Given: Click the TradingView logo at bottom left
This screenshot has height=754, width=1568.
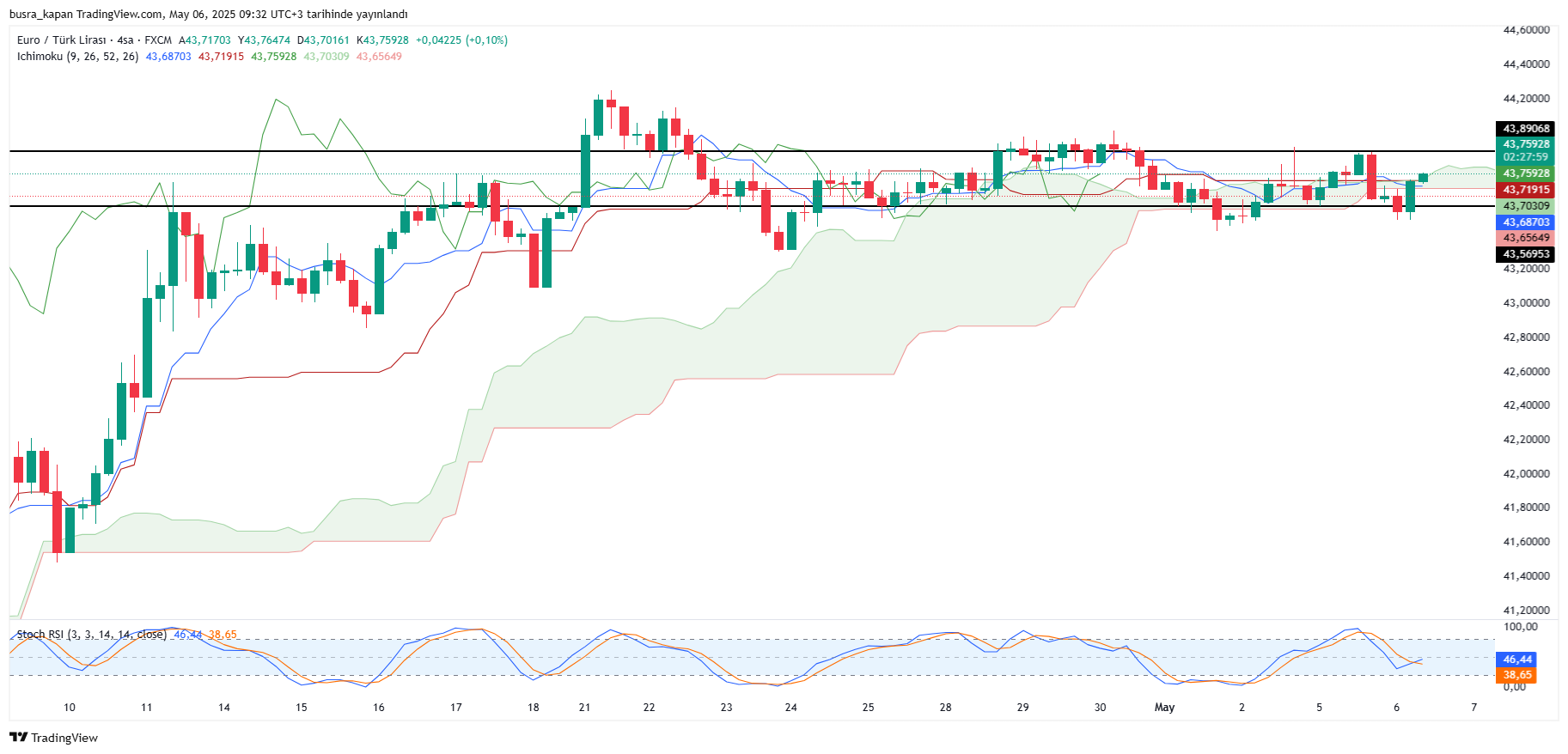Looking at the screenshot, I should (53, 738).
